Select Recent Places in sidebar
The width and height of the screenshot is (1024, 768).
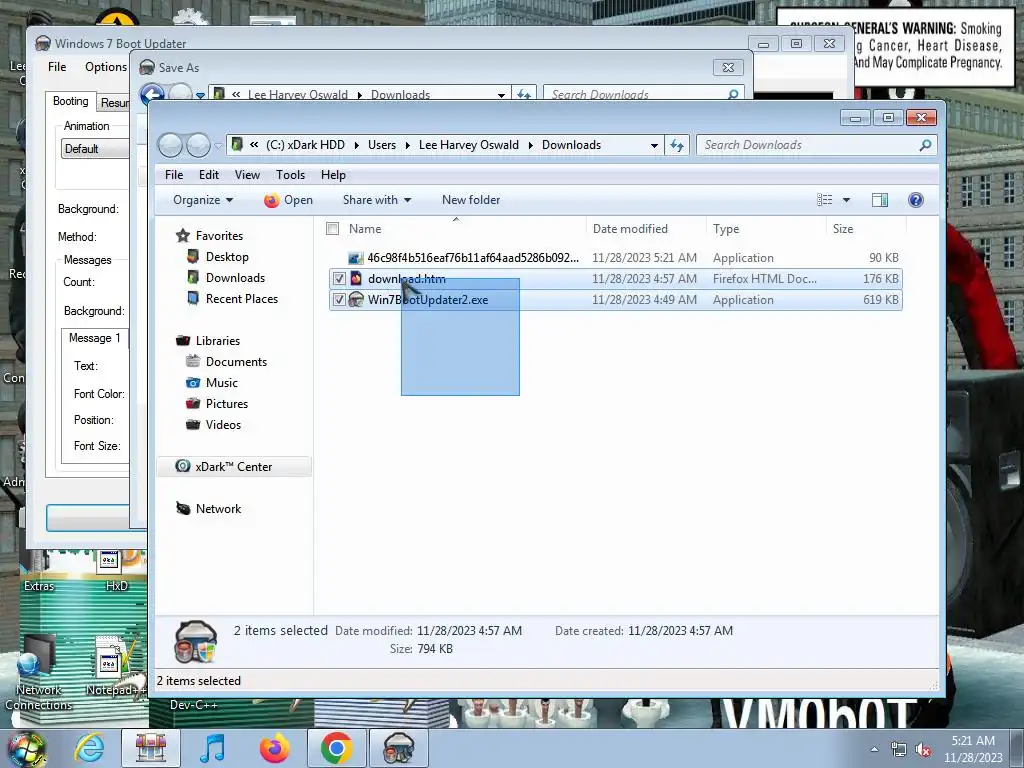[x=242, y=298]
